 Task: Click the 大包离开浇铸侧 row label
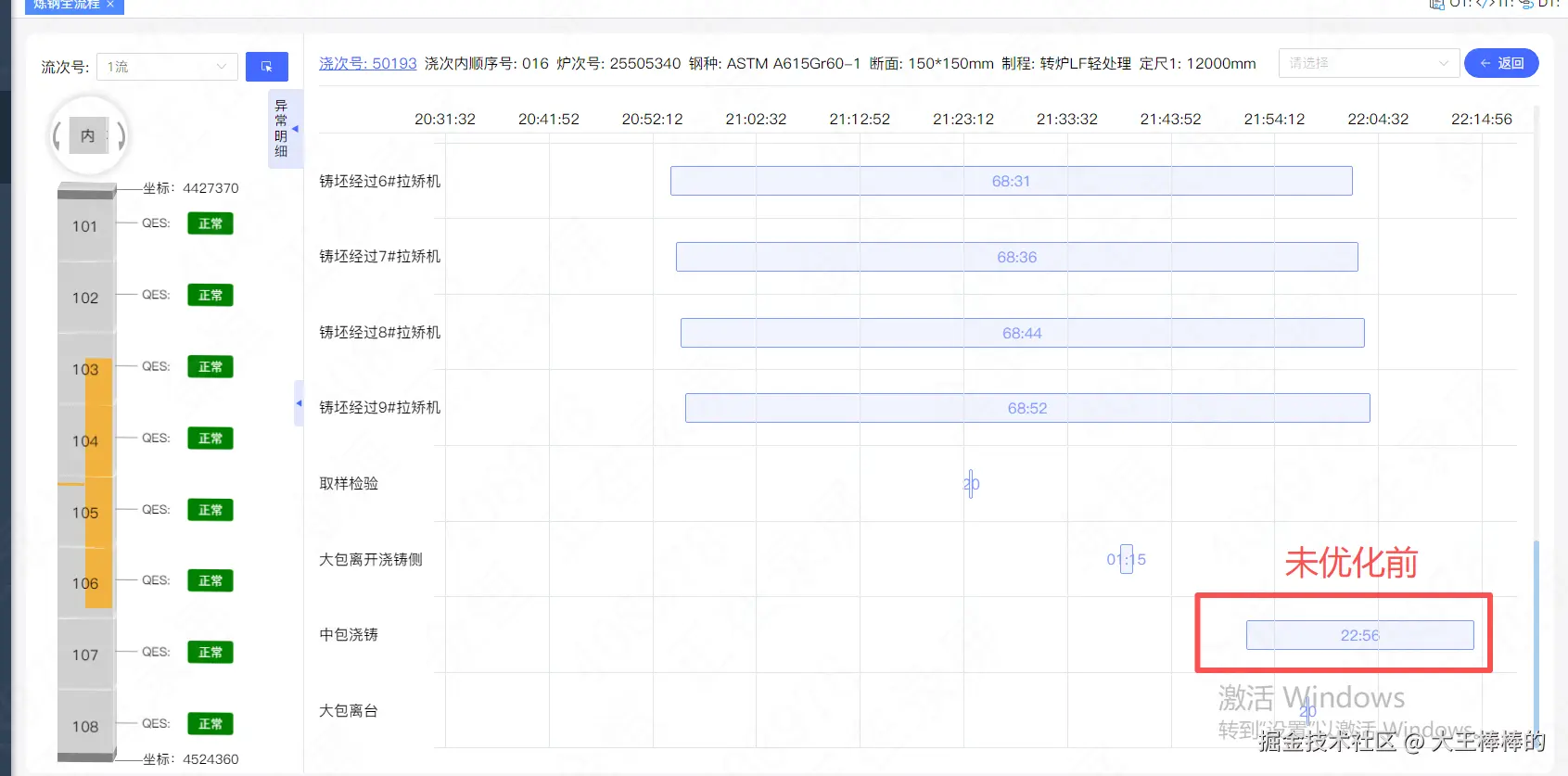click(x=371, y=559)
